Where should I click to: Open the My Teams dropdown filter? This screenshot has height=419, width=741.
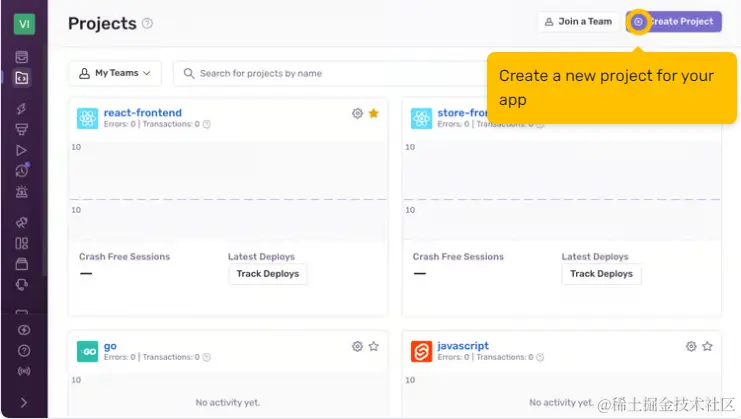point(115,73)
